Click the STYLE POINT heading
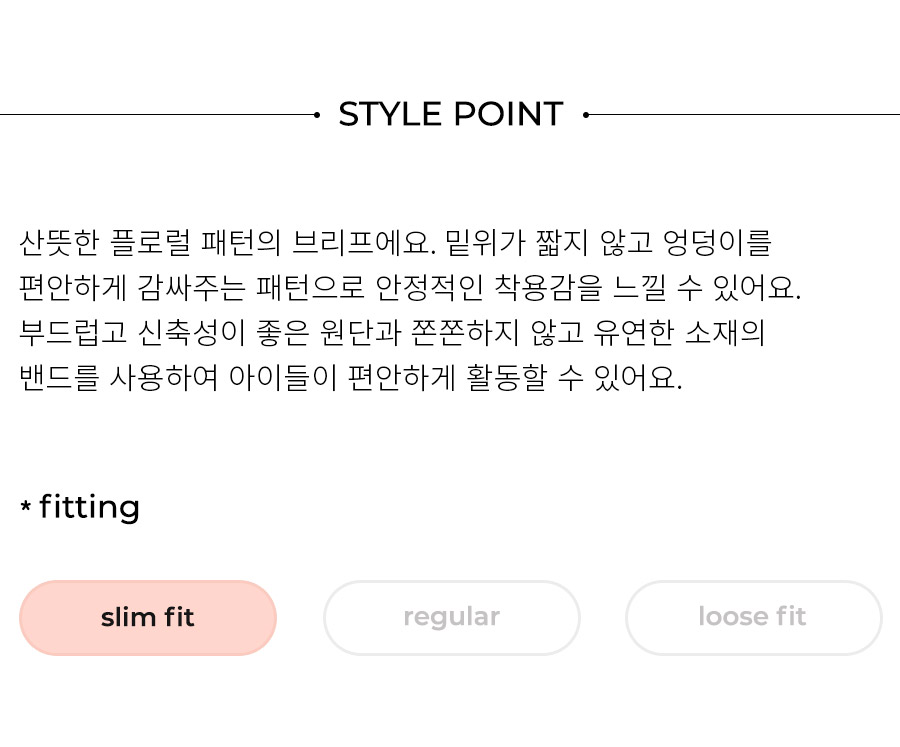The image size is (900, 747). 451,114
